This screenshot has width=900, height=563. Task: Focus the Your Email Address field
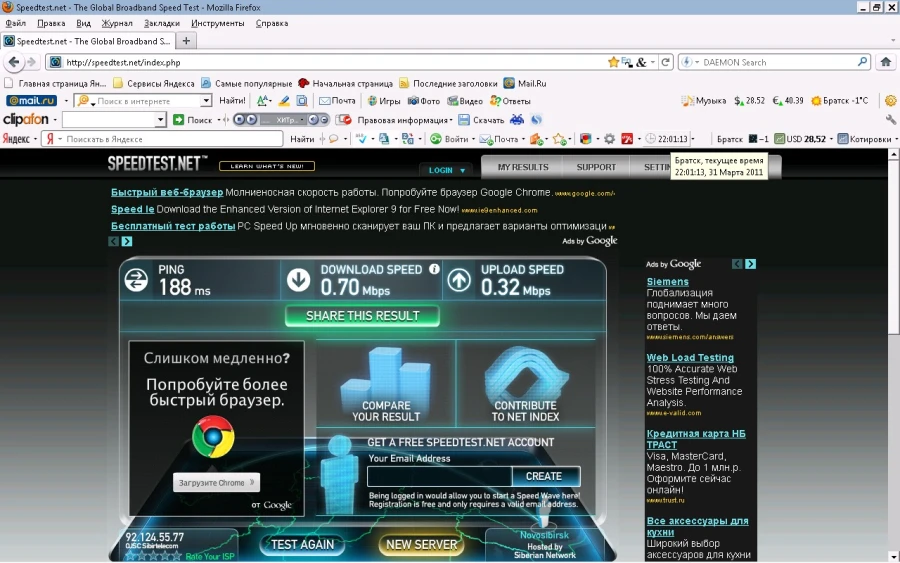440,476
